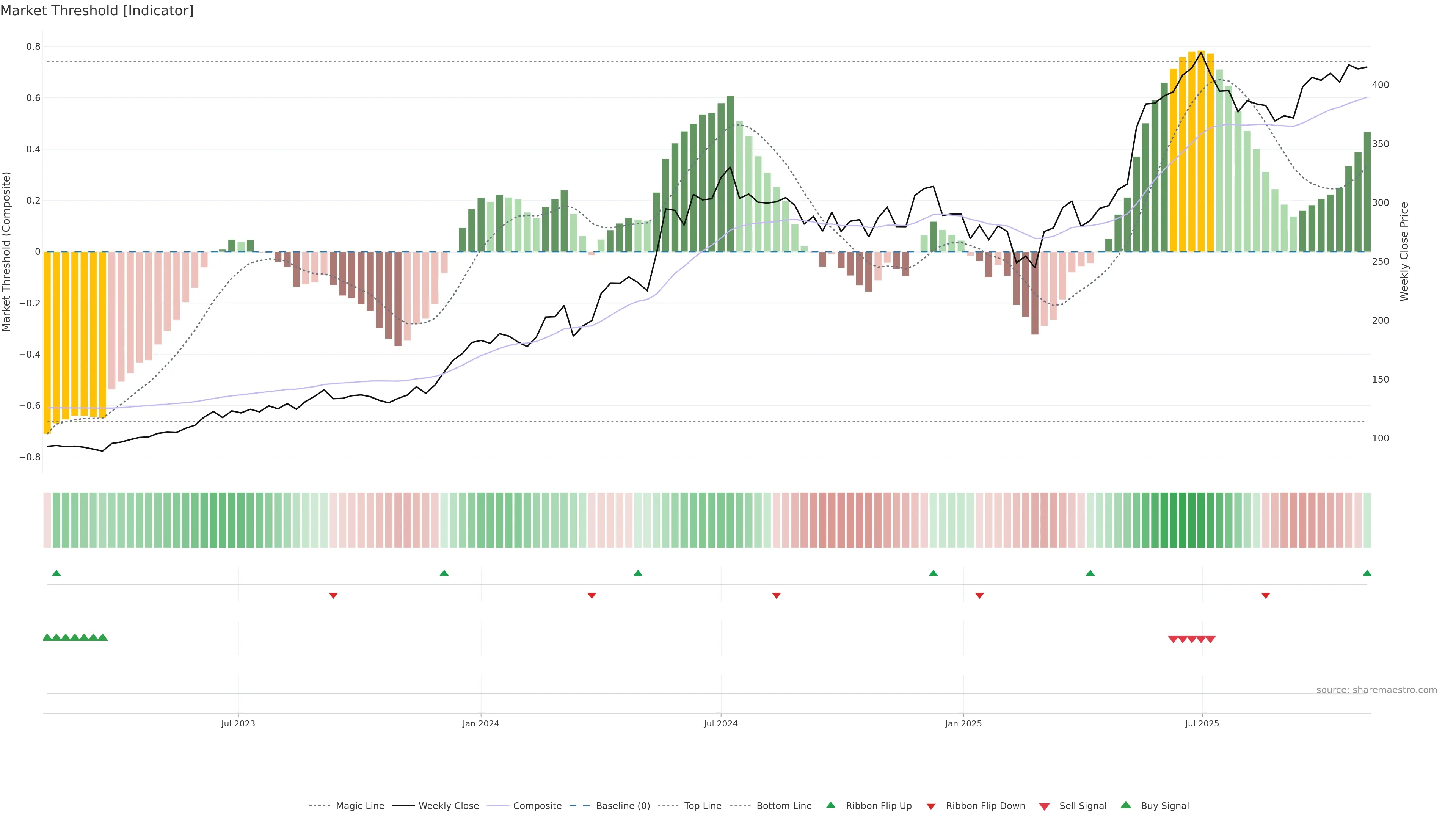Click the Jan 2024 x-axis label
The width and height of the screenshot is (1456, 819).
[480, 723]
